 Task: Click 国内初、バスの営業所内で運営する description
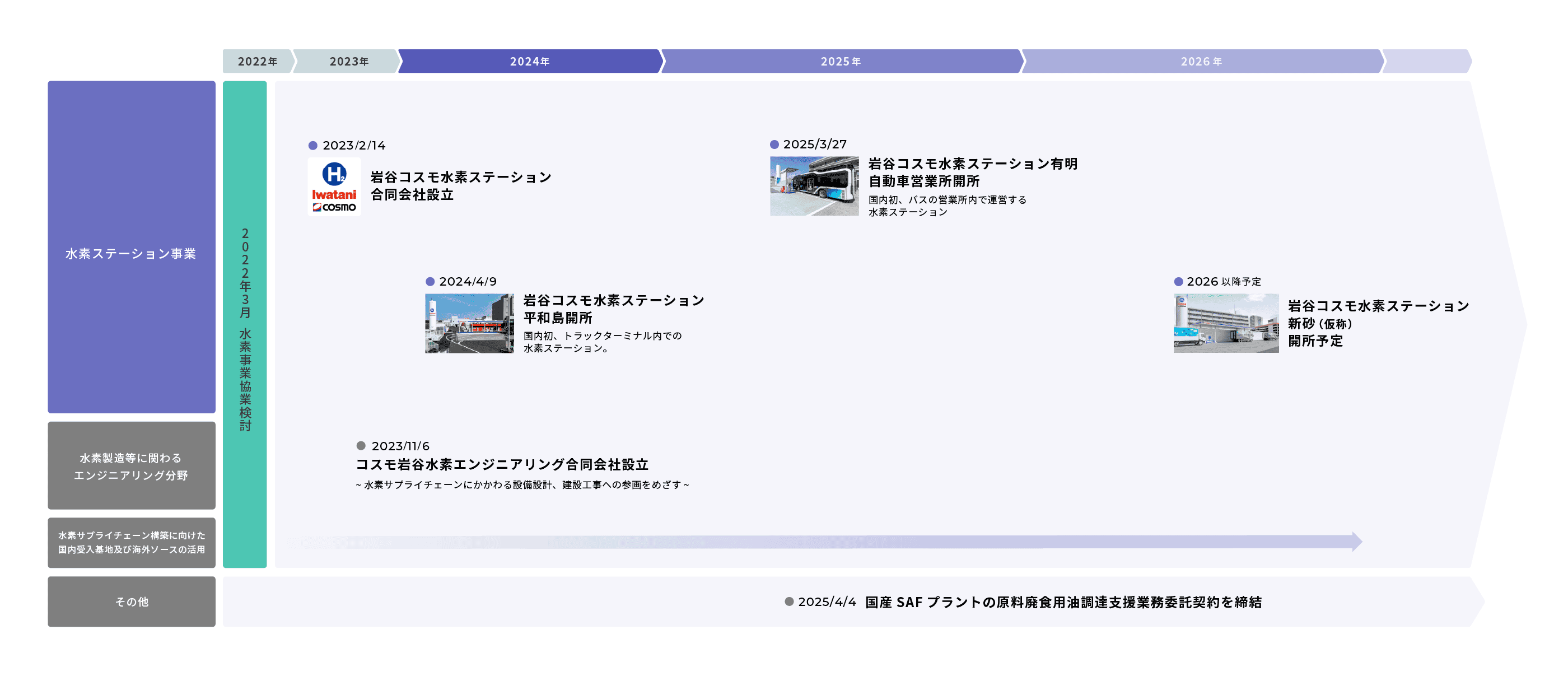pos(947,206)
